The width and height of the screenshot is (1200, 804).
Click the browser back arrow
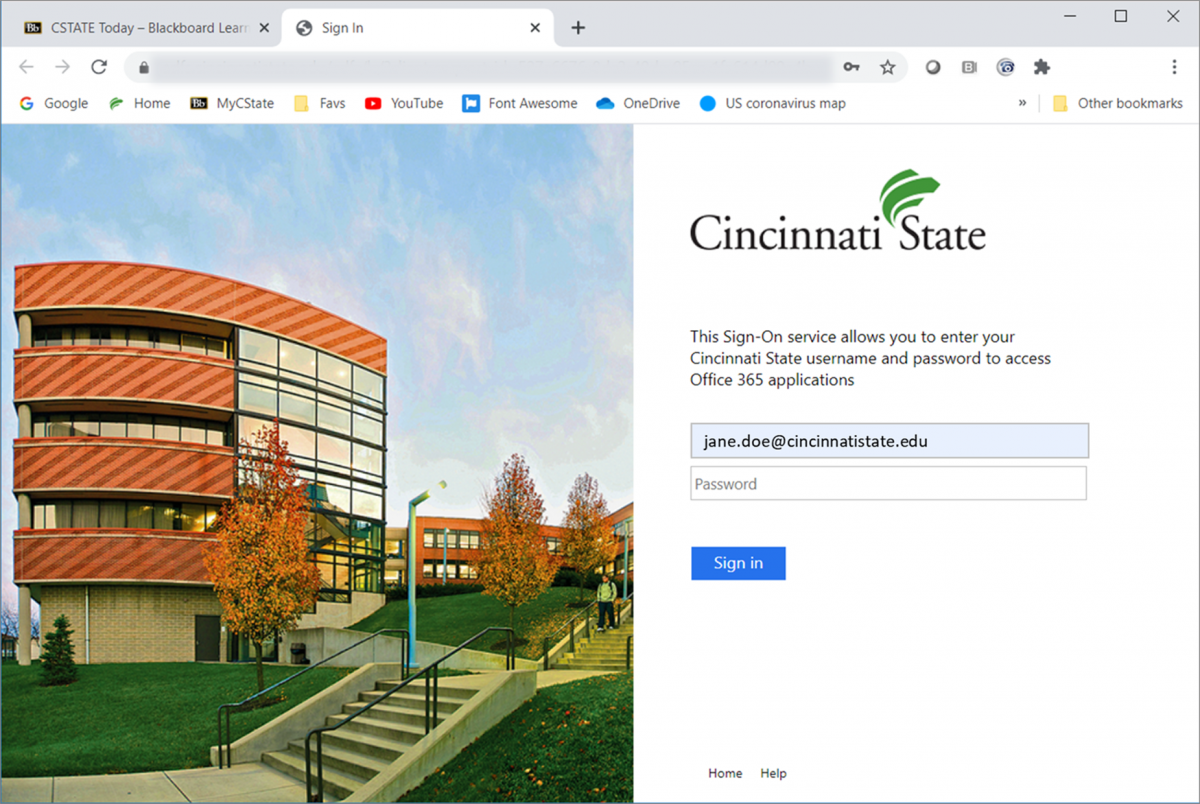pyautogui.click(x=26, y=67)
